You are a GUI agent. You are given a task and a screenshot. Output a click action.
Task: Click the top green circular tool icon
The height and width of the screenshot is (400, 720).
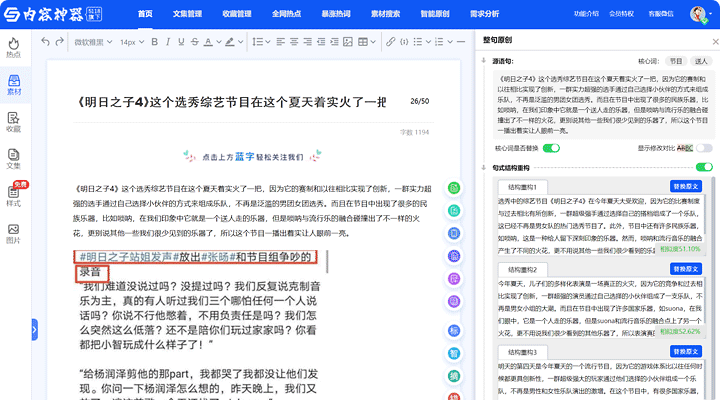pos(454,188)
